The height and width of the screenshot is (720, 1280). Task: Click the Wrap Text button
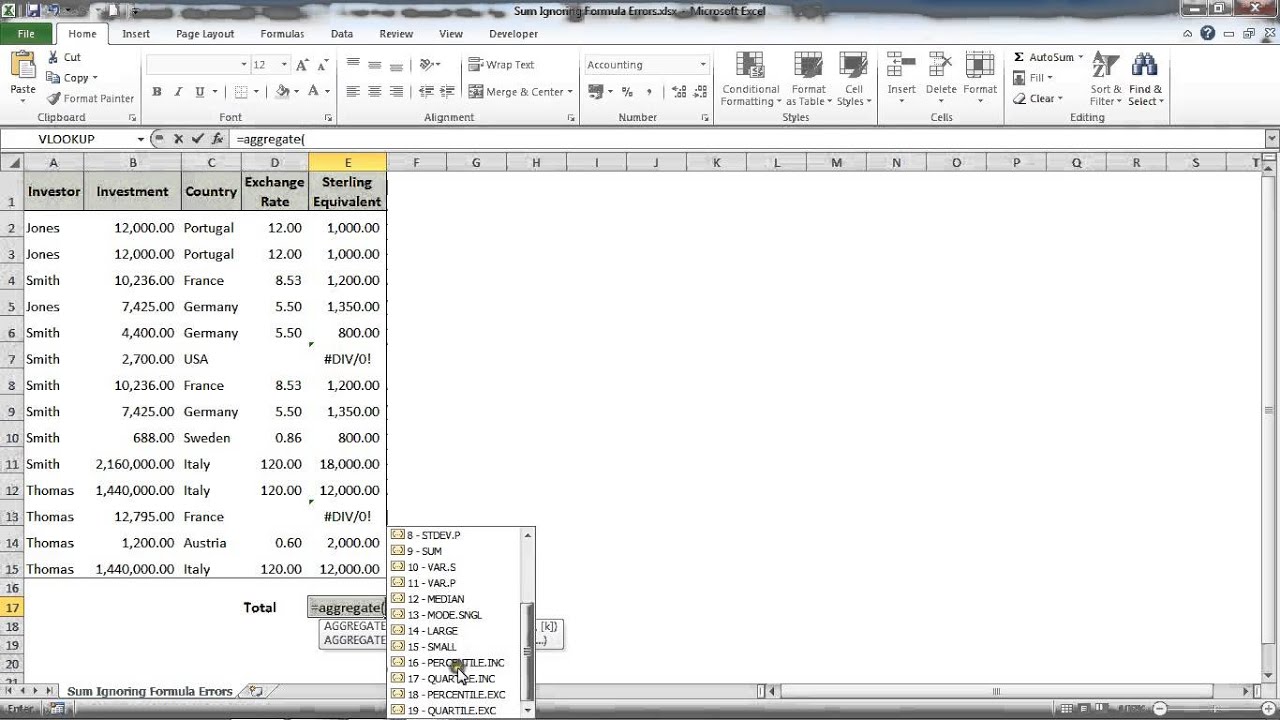tap(501, 64)
